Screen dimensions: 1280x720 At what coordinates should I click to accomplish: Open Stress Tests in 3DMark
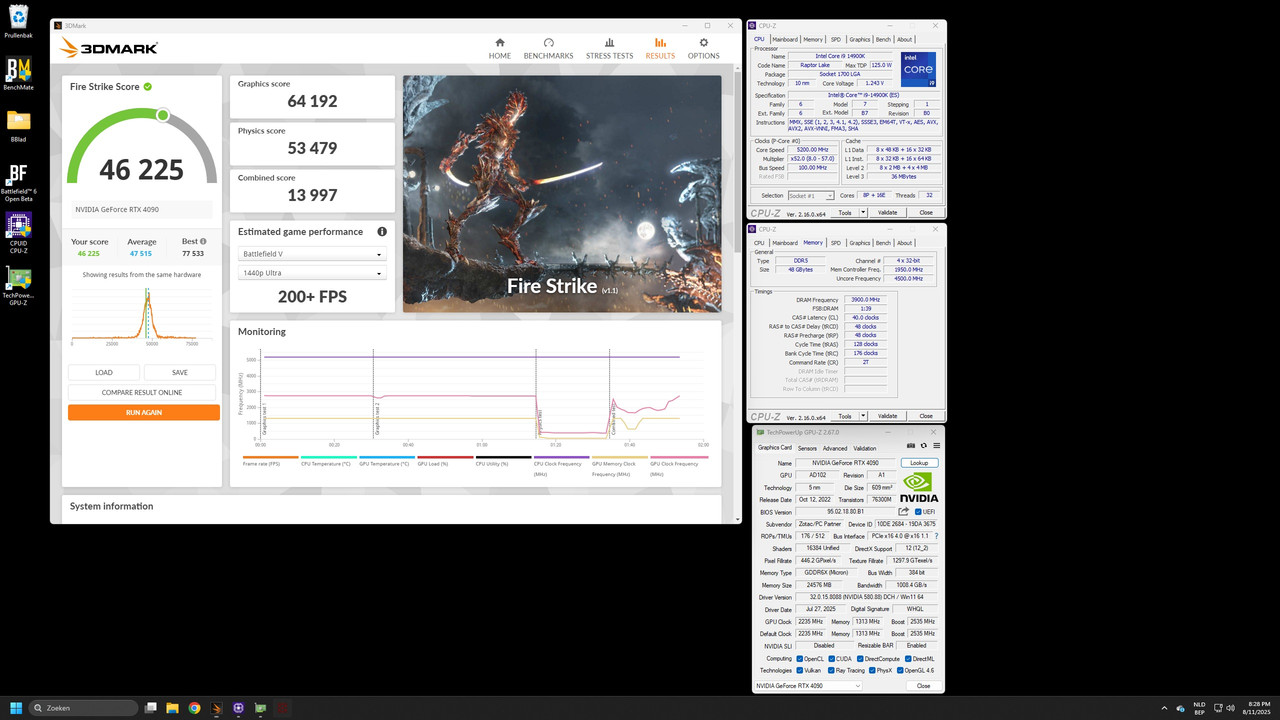[x=609, y=48]
